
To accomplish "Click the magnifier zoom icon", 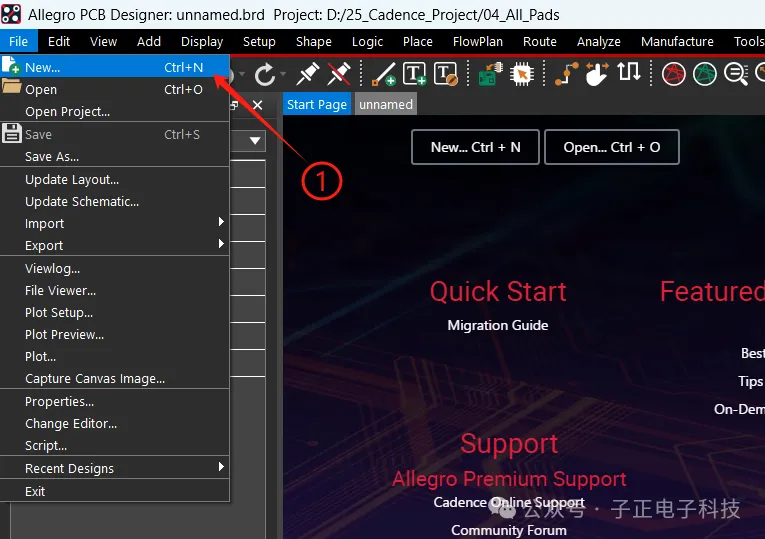I will click(736, 74).
